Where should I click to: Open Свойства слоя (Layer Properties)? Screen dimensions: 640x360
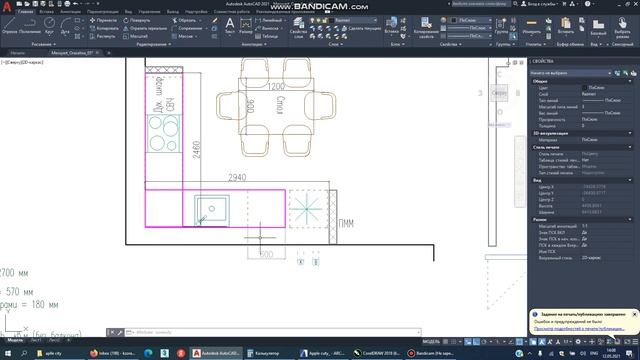point(298,27)
